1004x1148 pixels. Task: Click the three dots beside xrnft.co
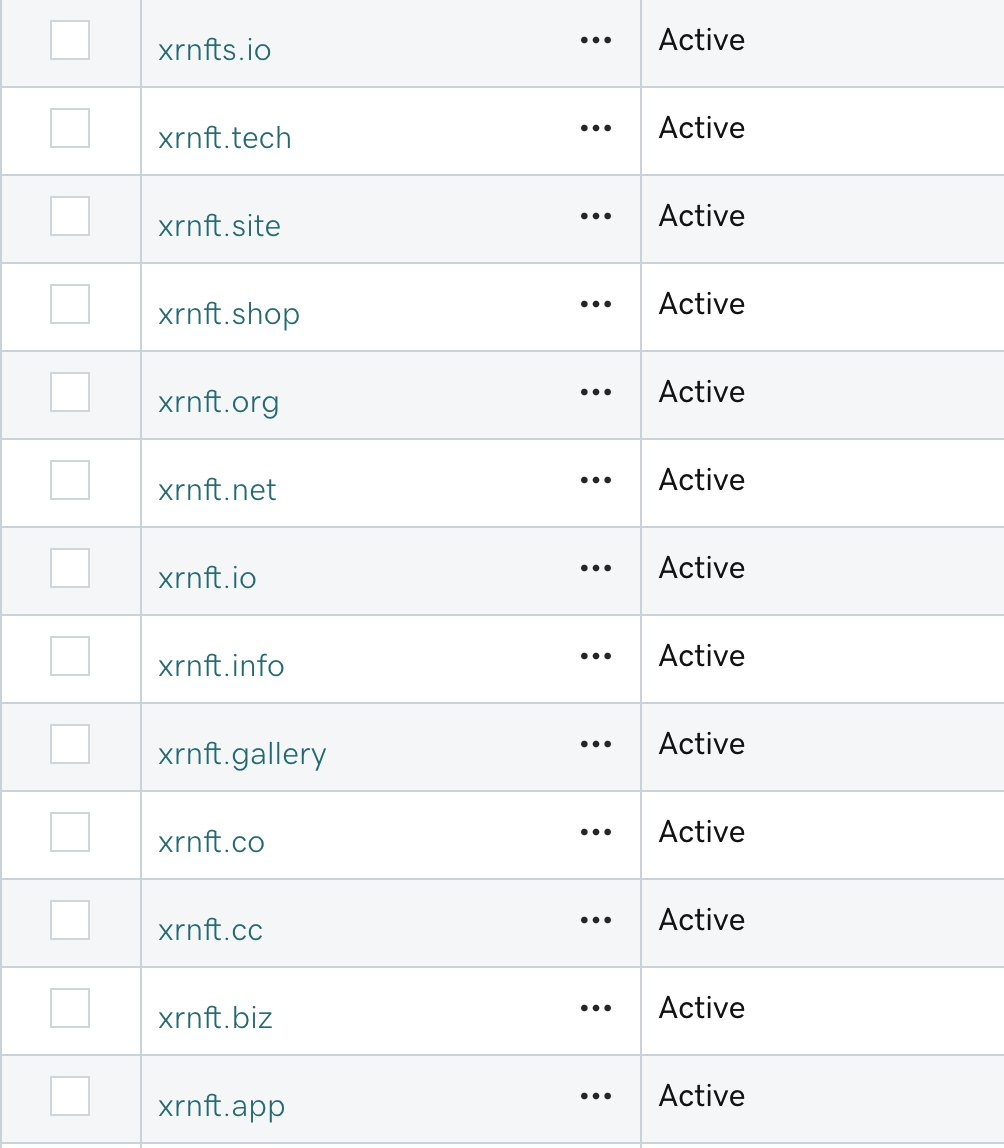point(595,832)
